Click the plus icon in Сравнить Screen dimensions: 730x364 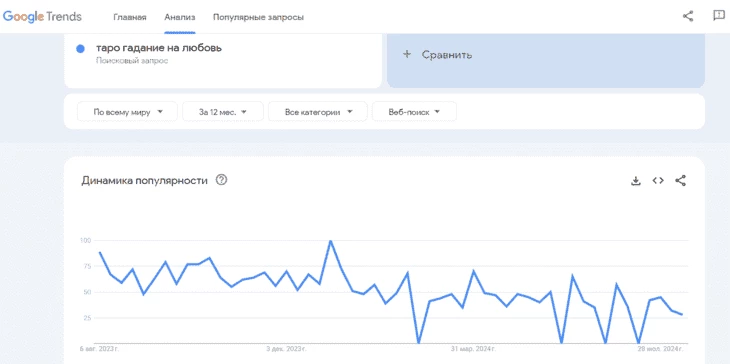click(x=407, y=54)
